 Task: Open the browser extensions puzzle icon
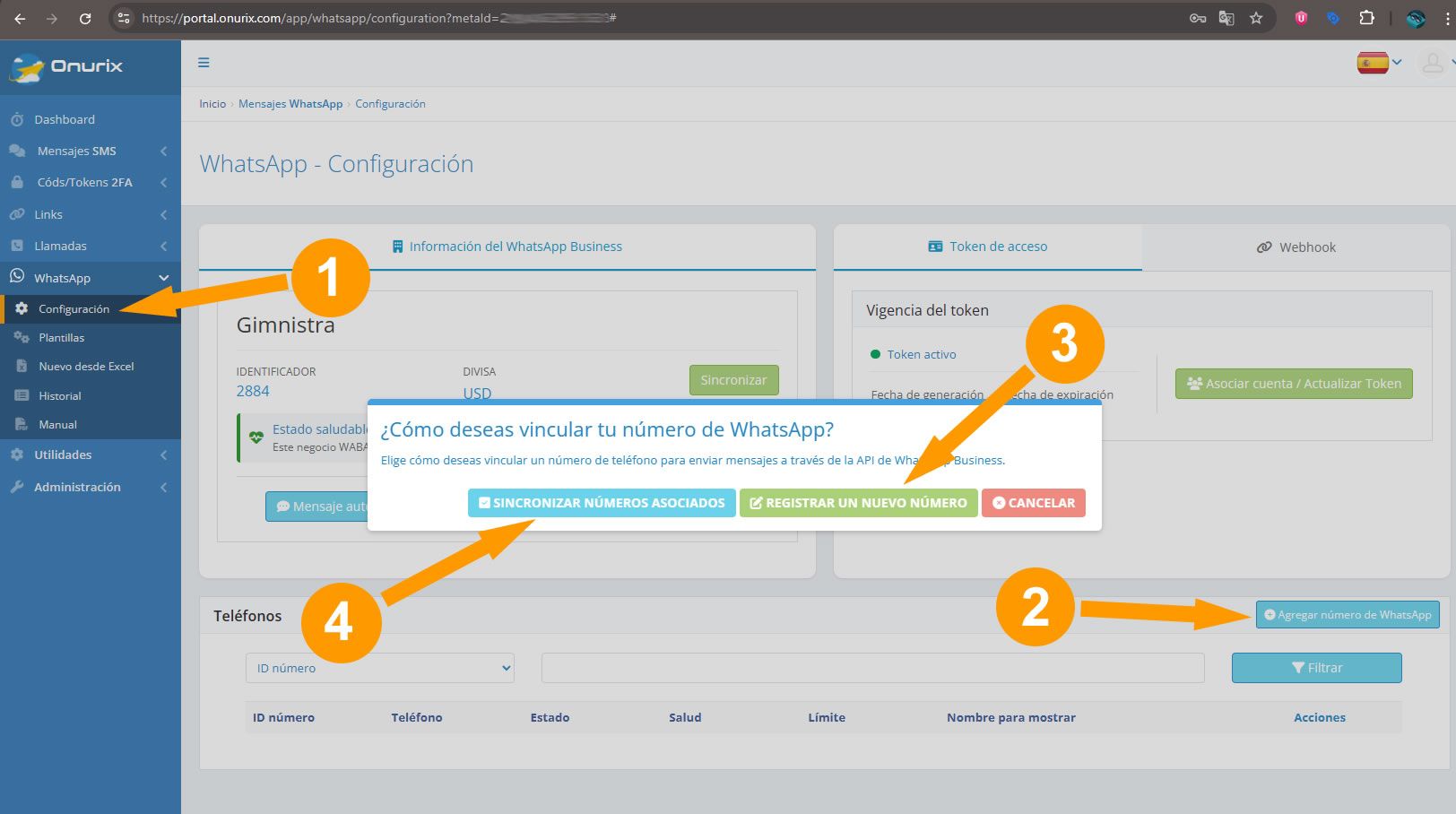coord(1366,18)
